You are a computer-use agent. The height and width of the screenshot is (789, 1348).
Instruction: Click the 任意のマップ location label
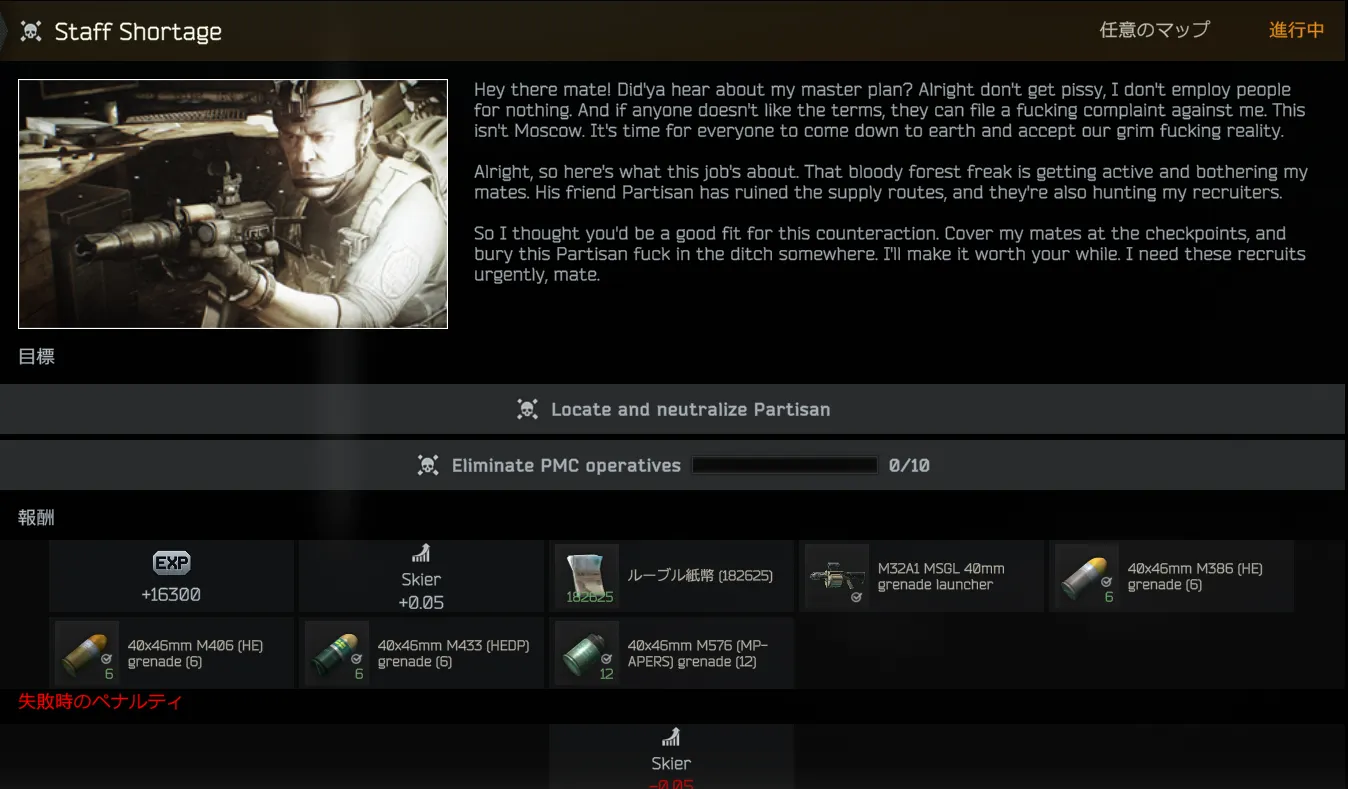tap(1154, 30)
